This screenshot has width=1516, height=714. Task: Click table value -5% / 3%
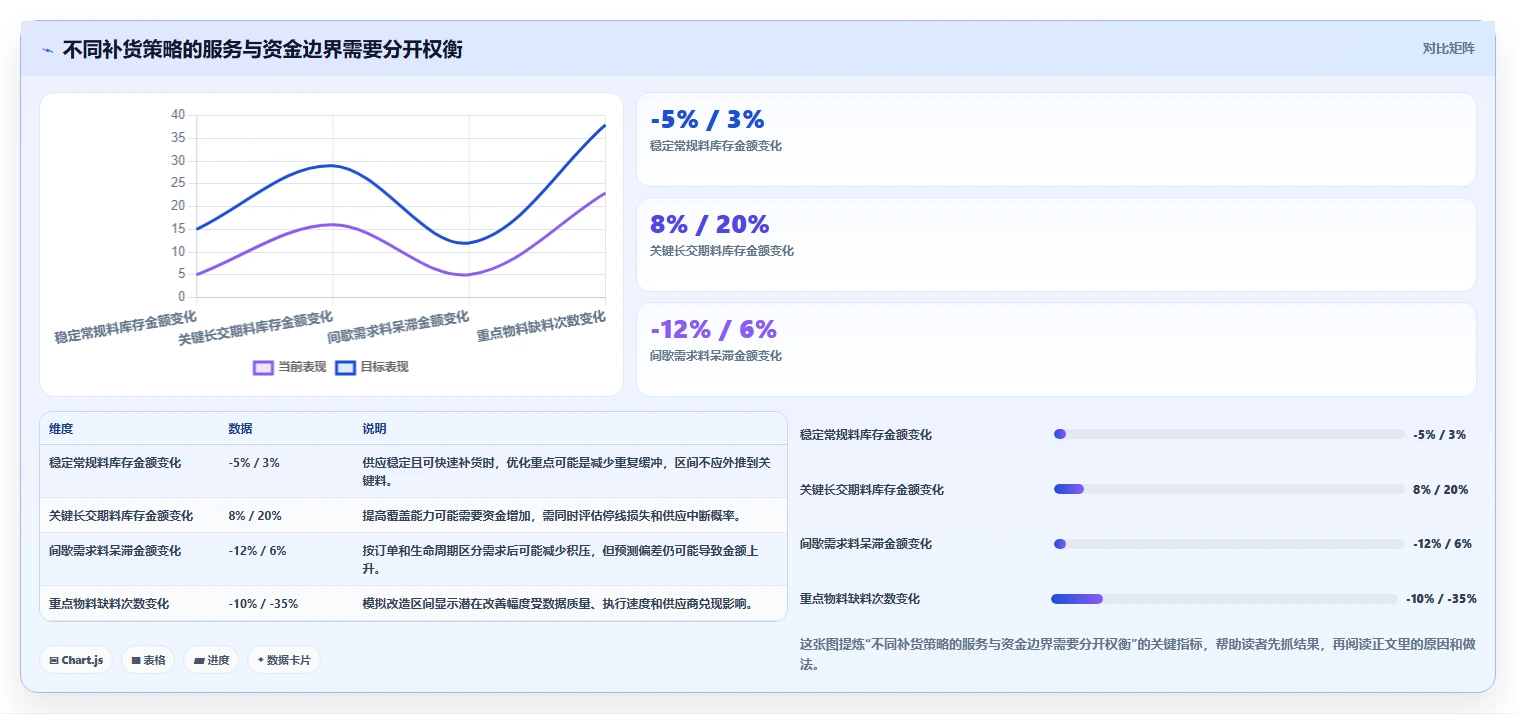tap(254, 463)
